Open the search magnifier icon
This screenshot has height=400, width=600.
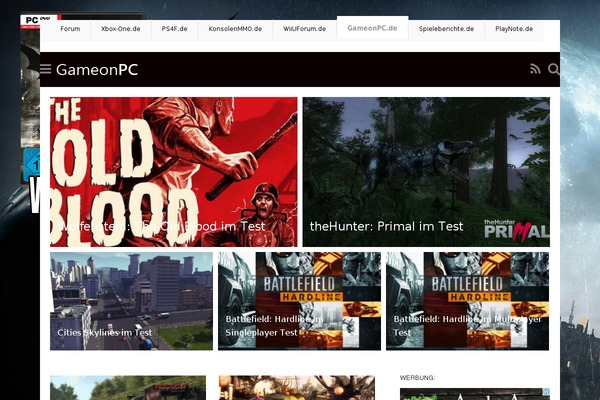554,69
